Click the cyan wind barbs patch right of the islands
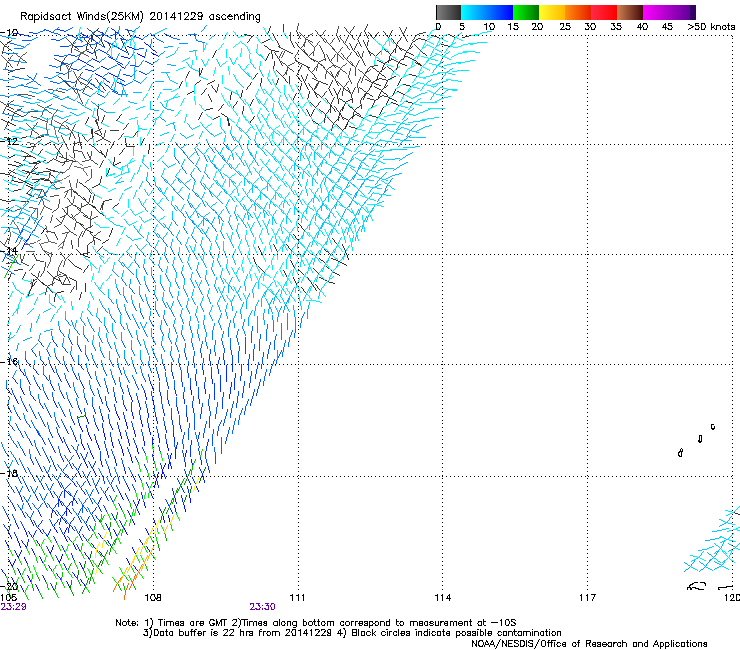This screenshot has height=650, width=740. click(714, 541)
